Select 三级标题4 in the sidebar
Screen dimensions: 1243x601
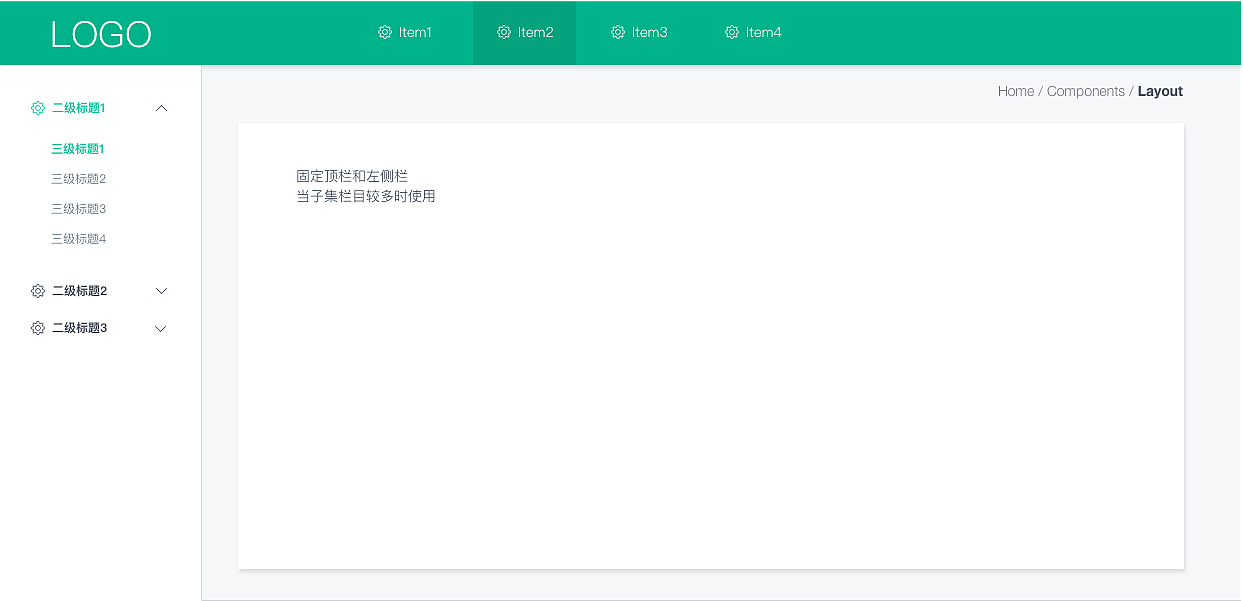[x=78, y=238]
